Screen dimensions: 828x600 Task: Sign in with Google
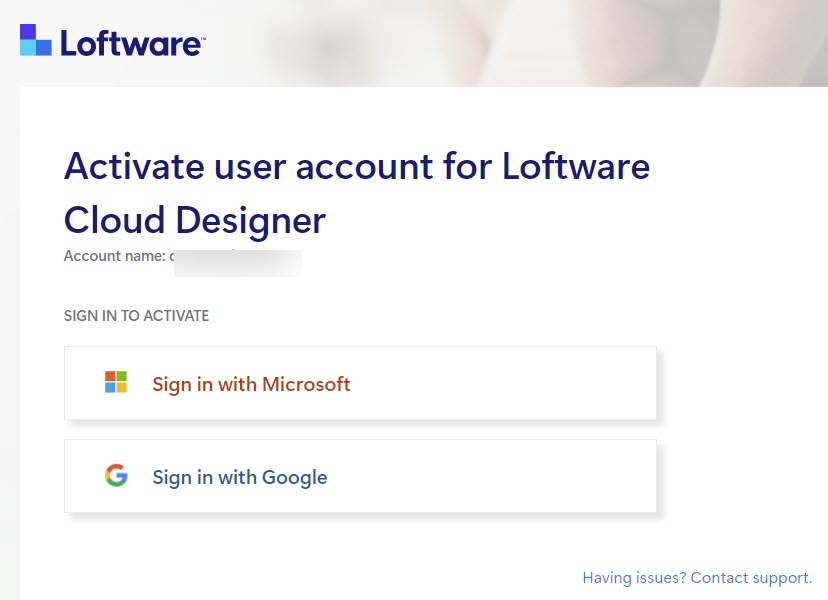(360, 476)
